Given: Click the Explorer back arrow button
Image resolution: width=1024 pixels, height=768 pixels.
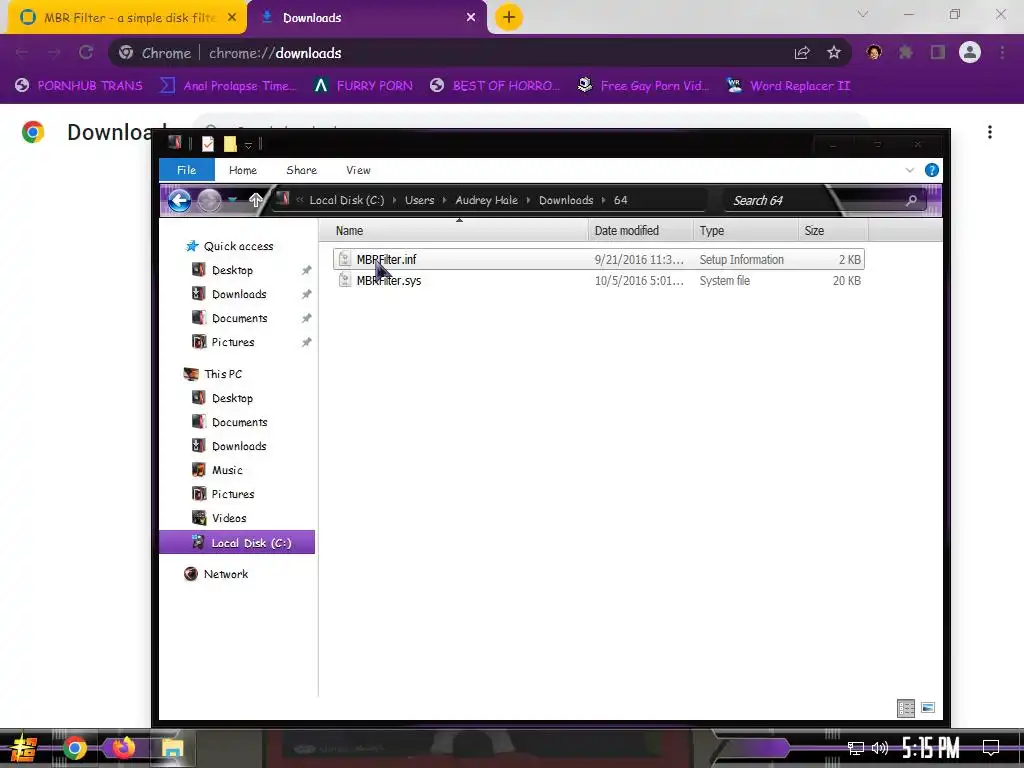Looking at the screenshot, I should click(179, 200).
